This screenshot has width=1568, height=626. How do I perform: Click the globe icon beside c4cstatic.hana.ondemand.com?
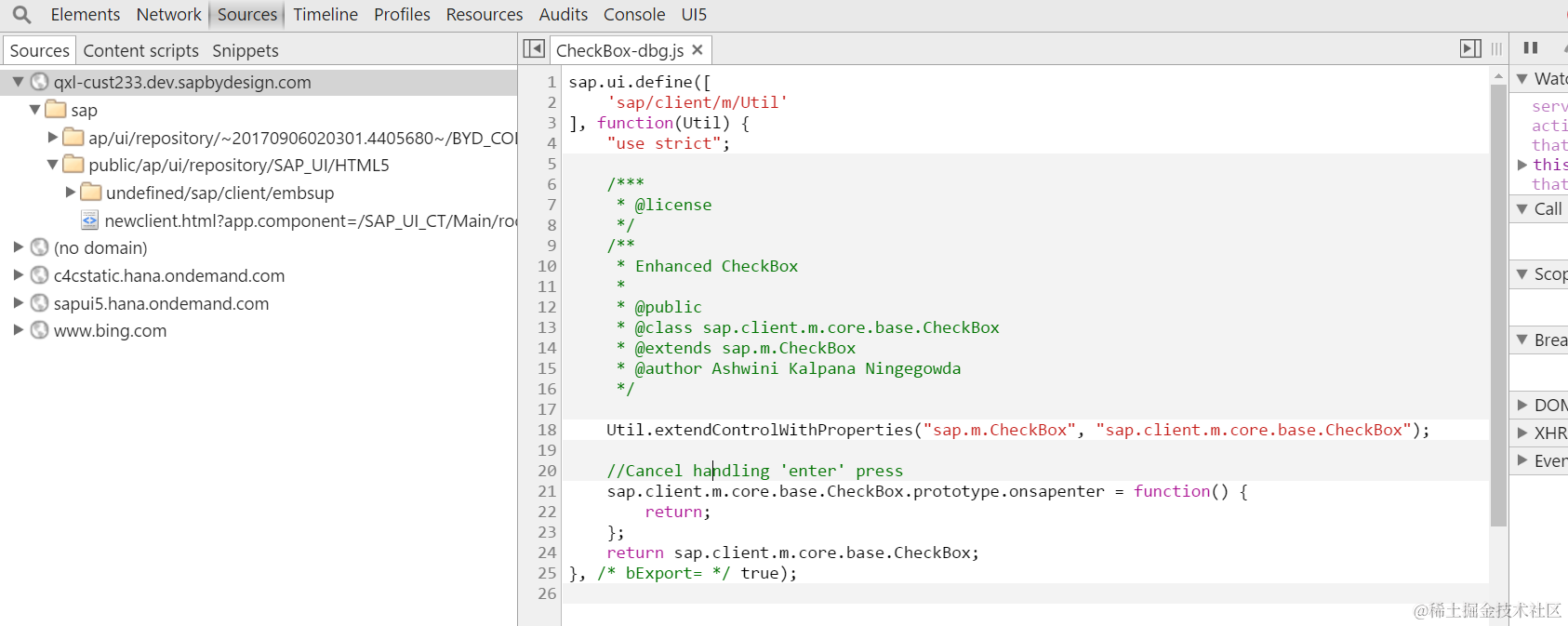point(39,275)
